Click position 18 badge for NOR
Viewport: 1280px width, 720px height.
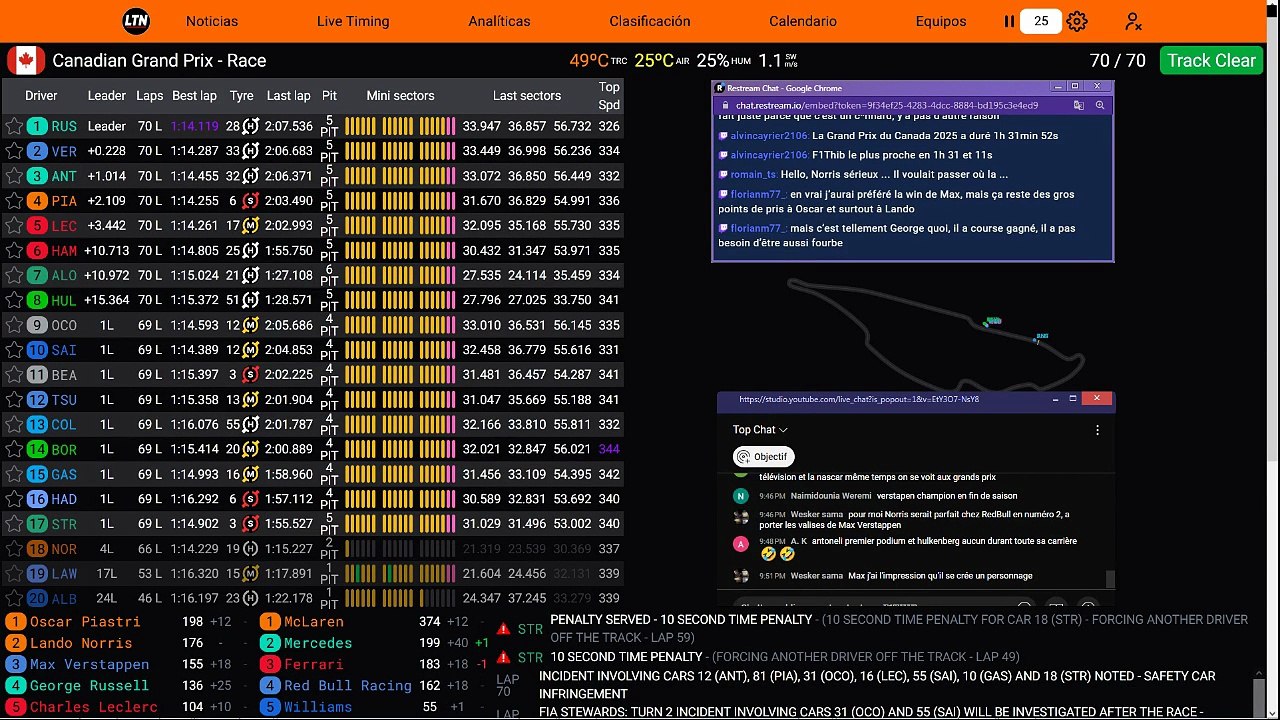click(x=37, y=548)
